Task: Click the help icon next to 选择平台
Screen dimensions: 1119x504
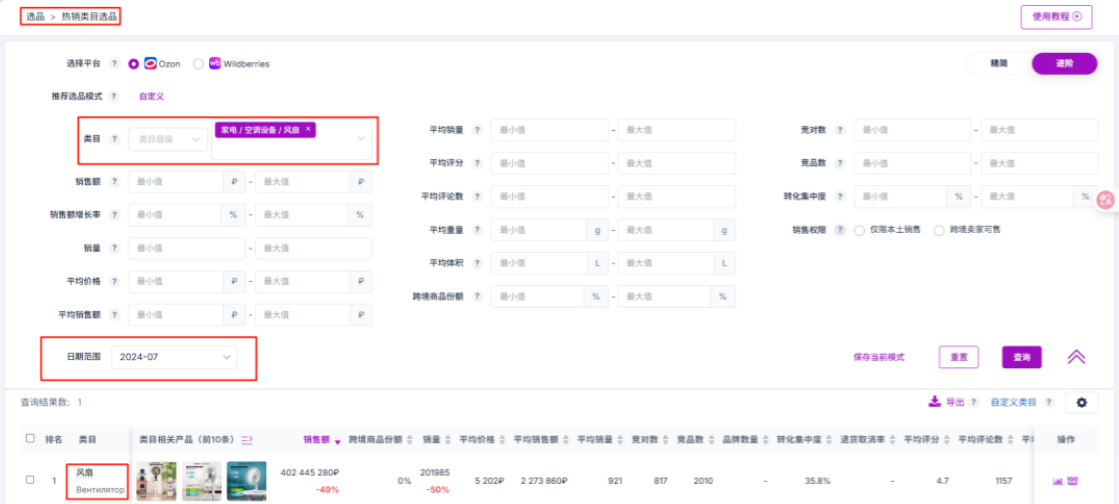Action: pos(114,64)
